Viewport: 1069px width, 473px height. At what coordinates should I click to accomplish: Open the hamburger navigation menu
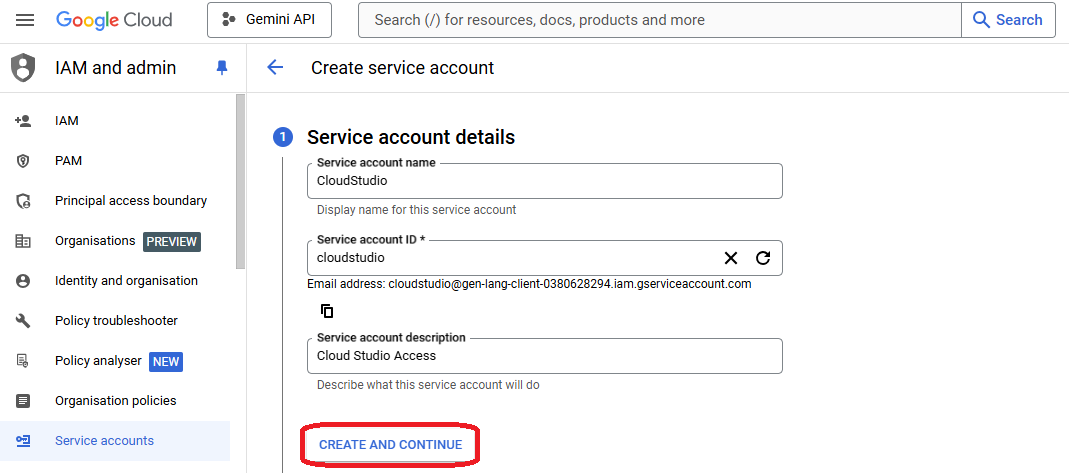click(x=25, y=20)
